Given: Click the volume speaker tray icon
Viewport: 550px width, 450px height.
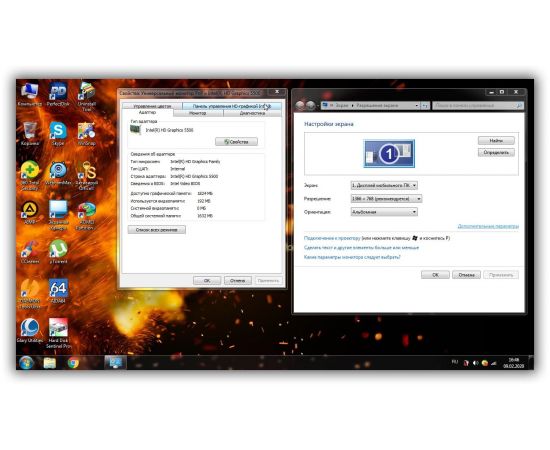Looking at the screenshot, I should pos(475,363).
